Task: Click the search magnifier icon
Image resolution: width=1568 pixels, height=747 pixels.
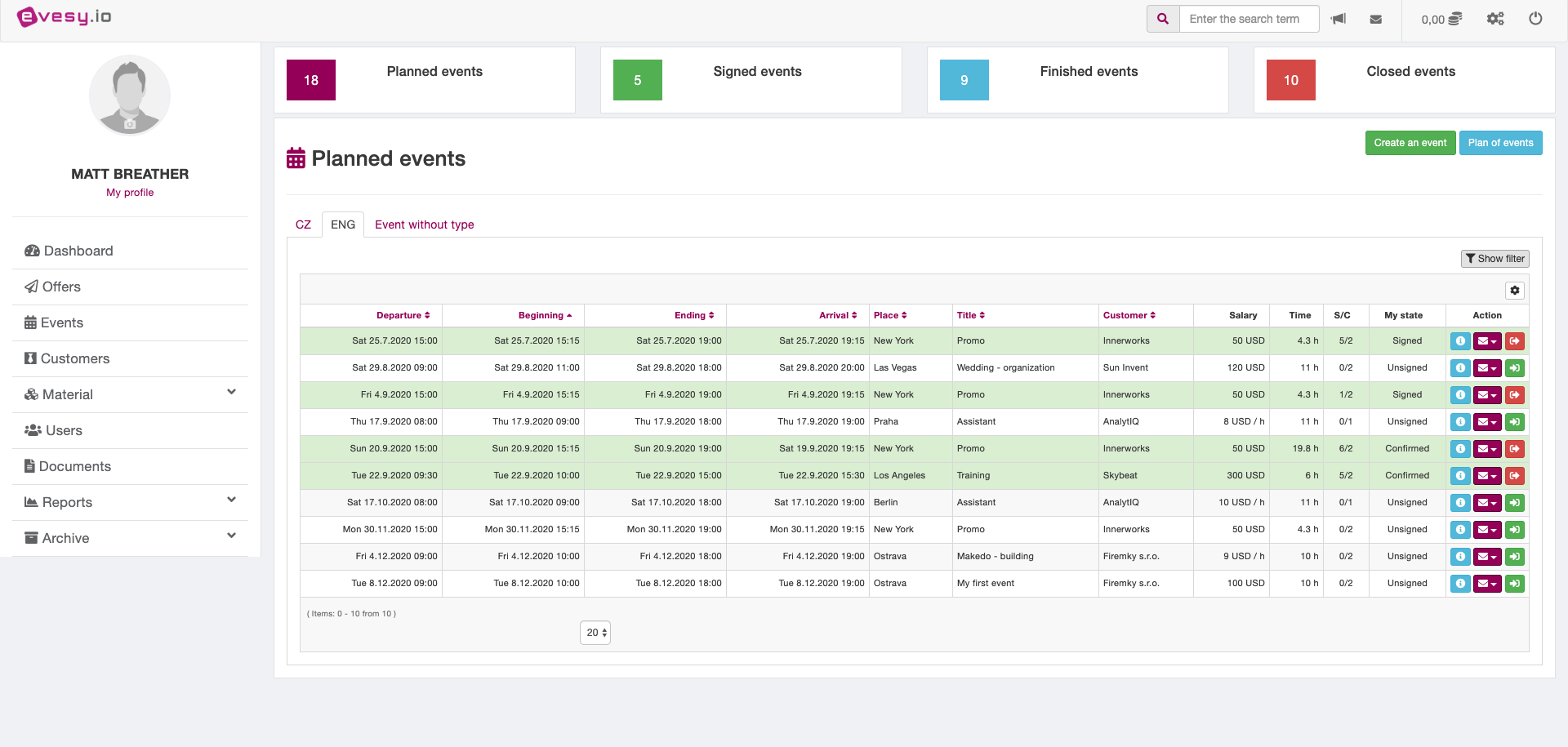Action: click(1163, 19)
